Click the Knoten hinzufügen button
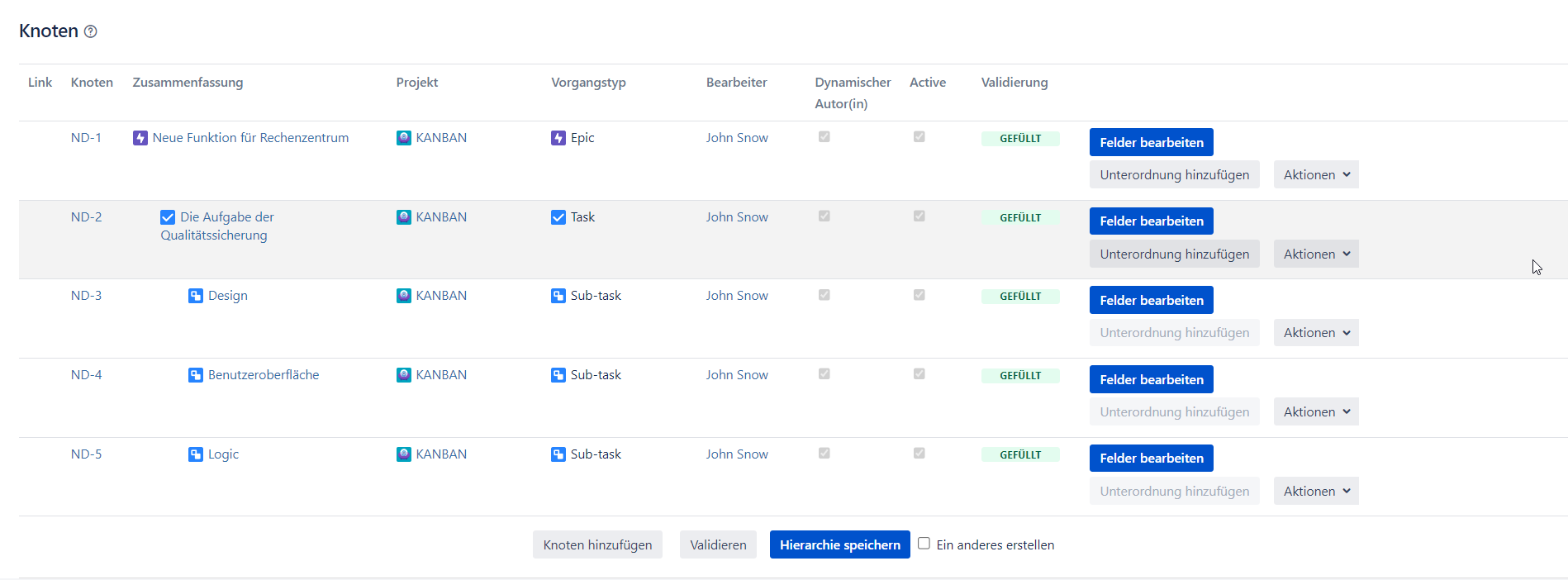This screenshot has height=580, width=1568. pos(597,545)
